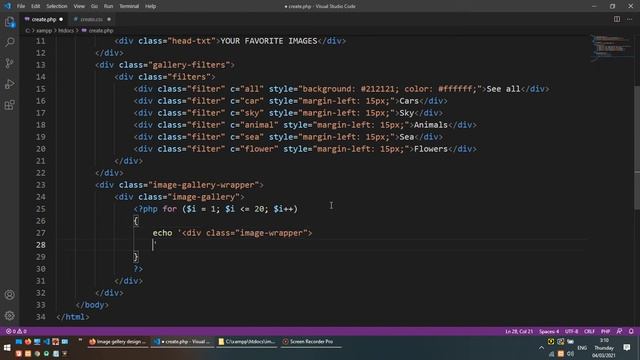Open the Help menu
Screen dimensions: 640x360
(x=151, y=6)
